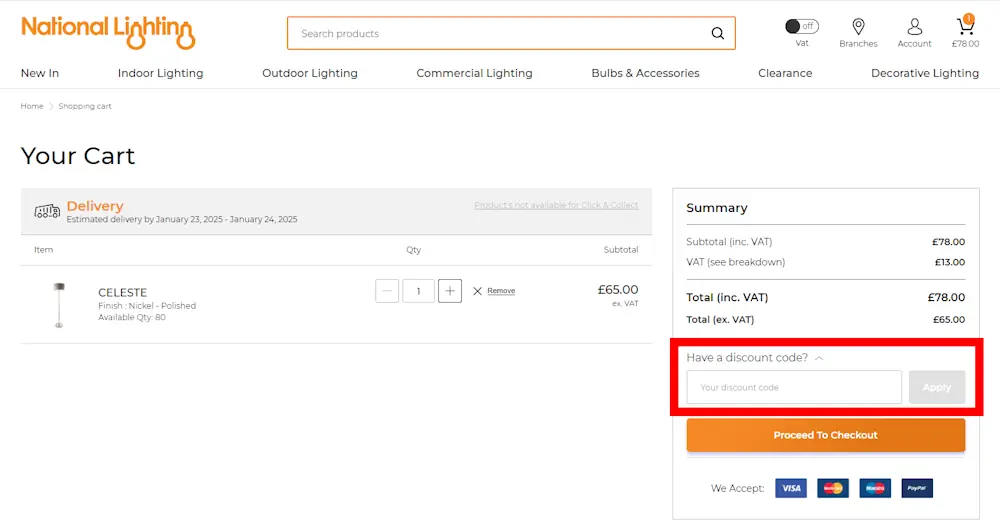
Task: Collapse the 'Have a discount code?' section
Action: [819, 359]
